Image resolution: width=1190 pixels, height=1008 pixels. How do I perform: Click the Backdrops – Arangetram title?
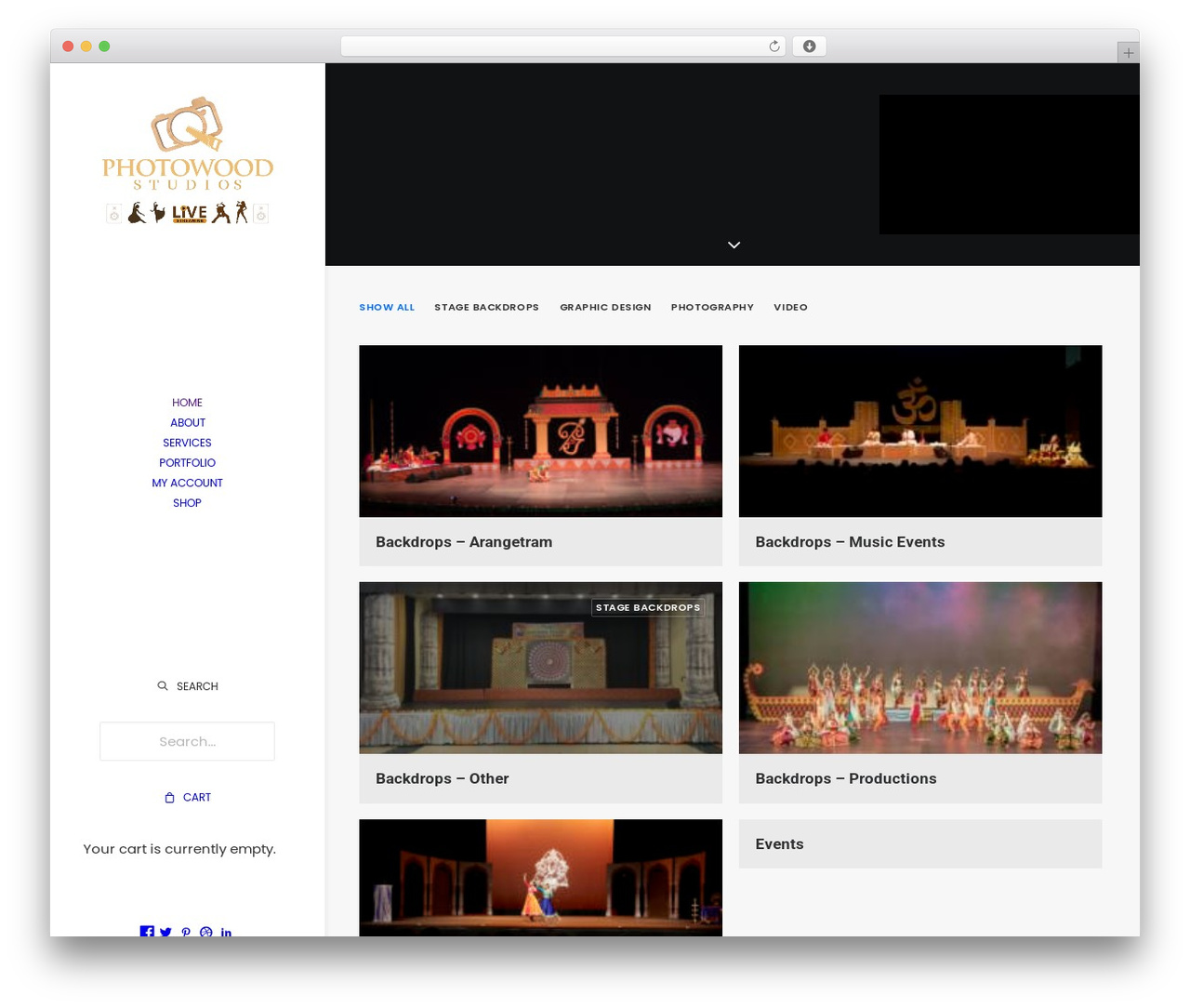point(464,542)
